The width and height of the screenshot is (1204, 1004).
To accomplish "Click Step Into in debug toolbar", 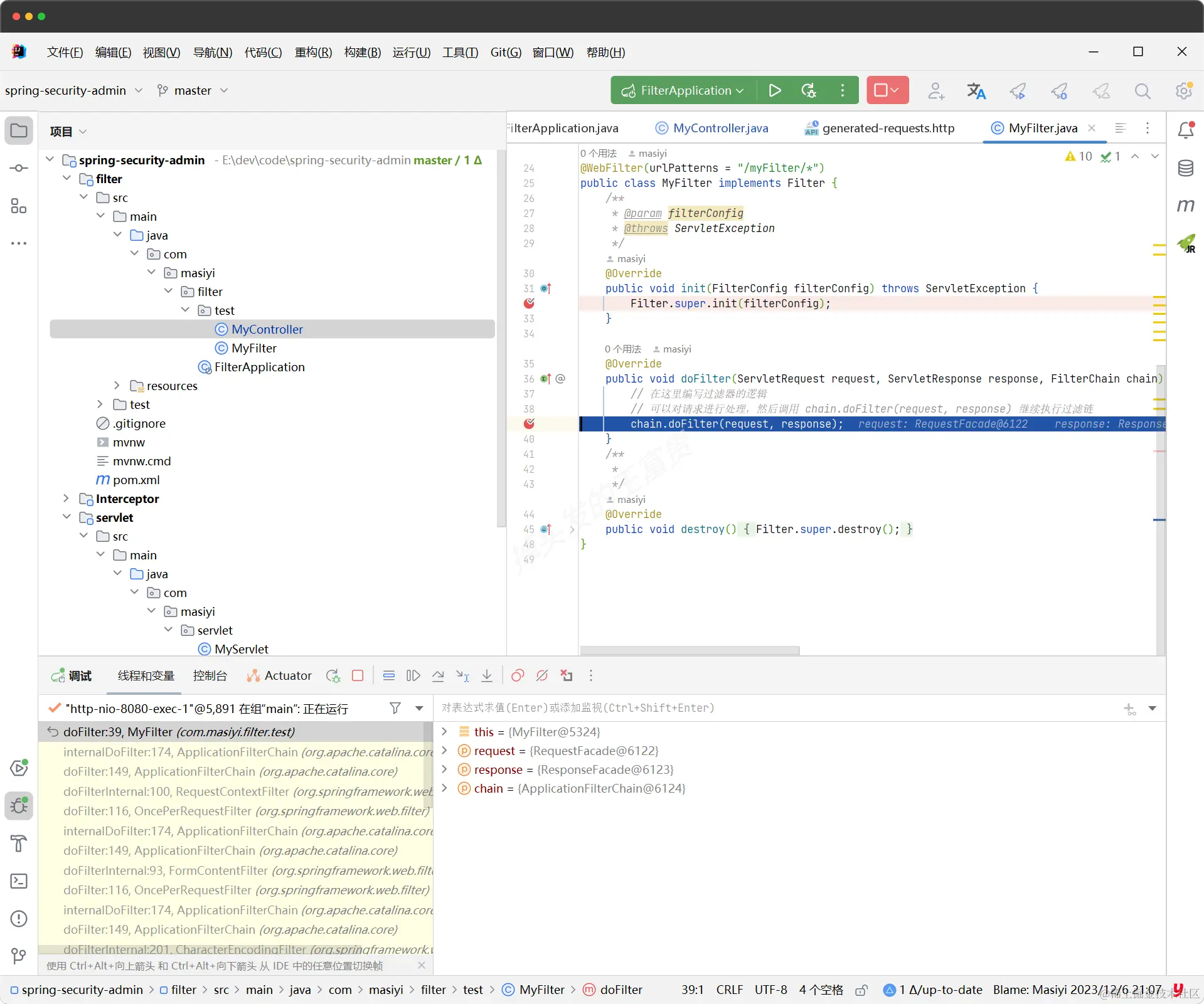I will [462, 675].
